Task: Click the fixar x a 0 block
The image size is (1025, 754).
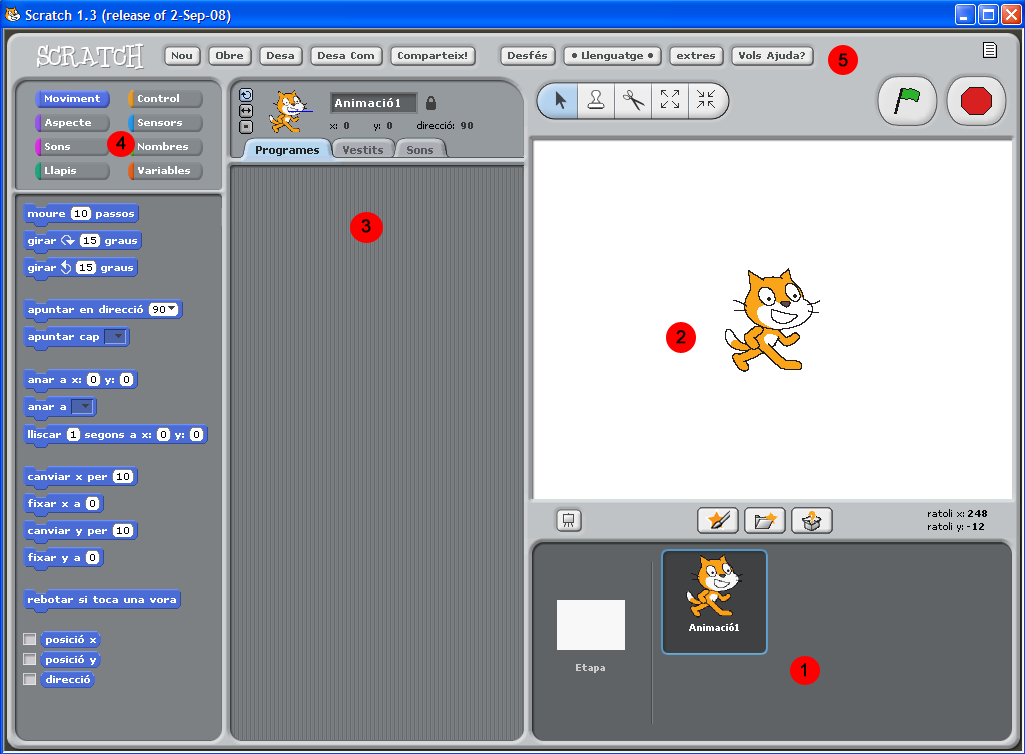Action: pos(63,504)
